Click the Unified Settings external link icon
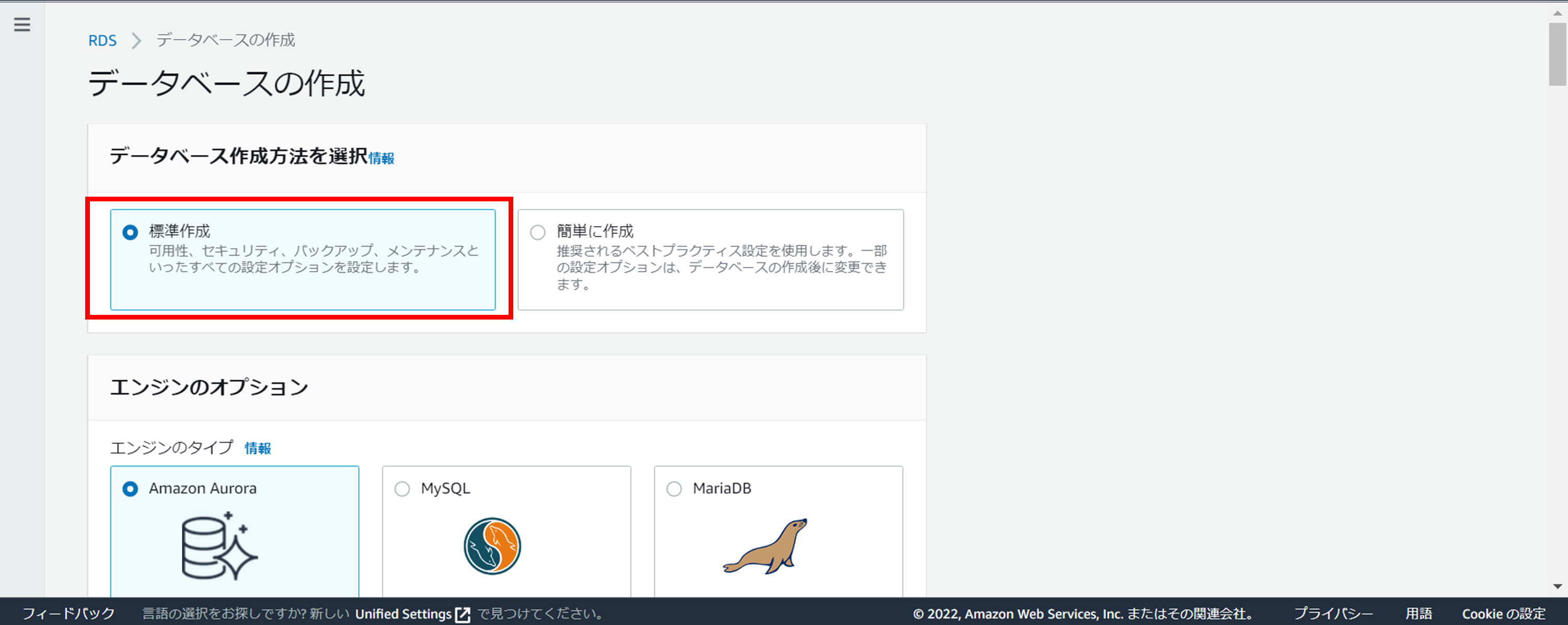Viewport: 1568px width, 625px height. click(463, 614)
